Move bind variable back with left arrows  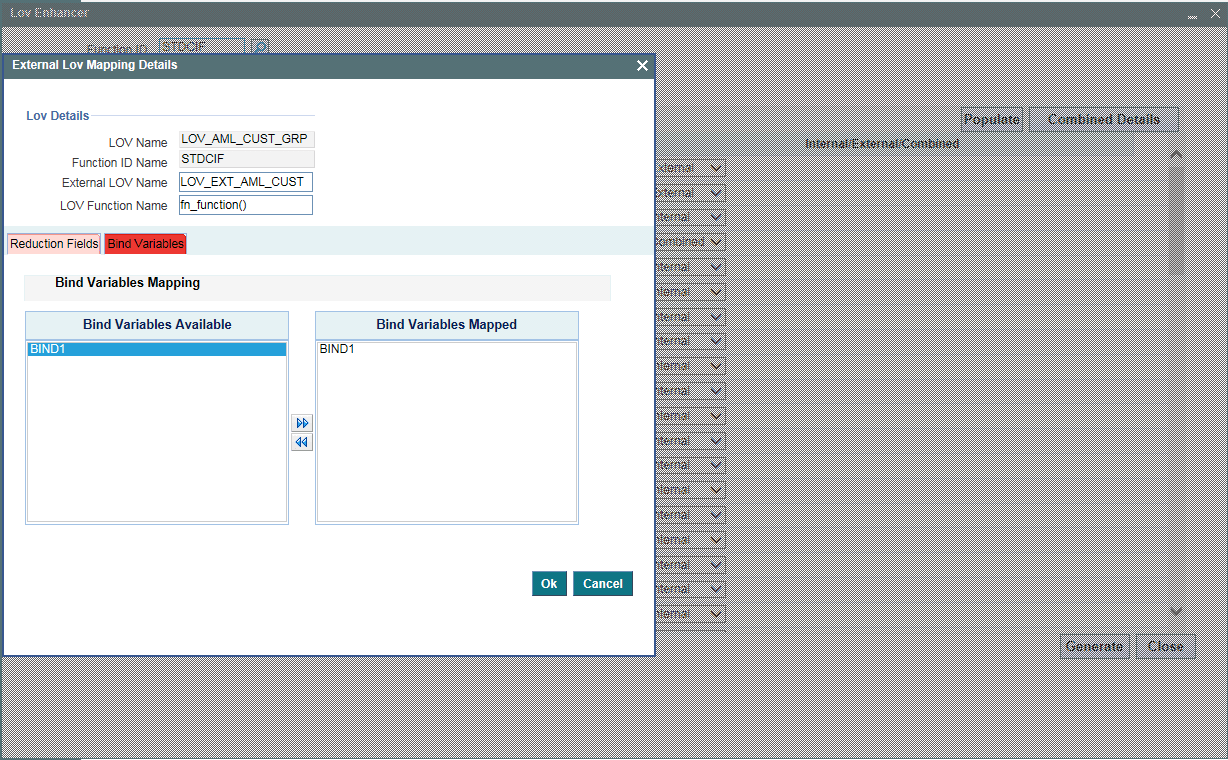[x=302, y=442]
